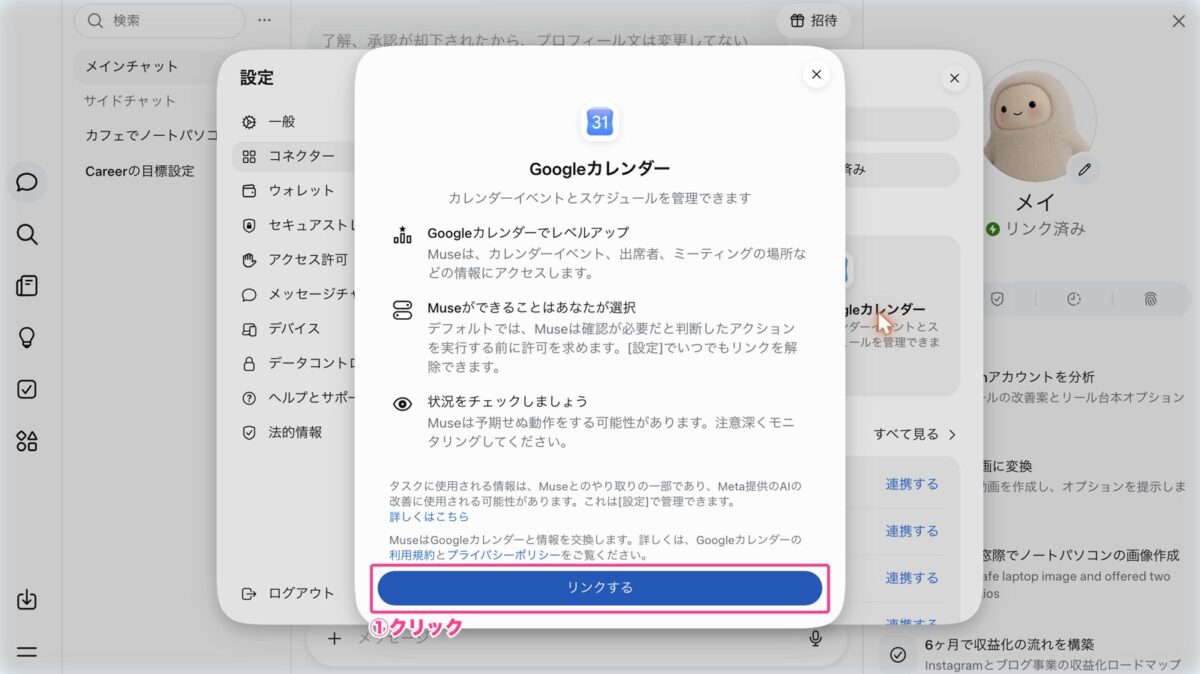Viewport: 1200px width, 674px height.
Task: Select Careerの目標設定 chat entry
Action: click(x=140, y=171)
